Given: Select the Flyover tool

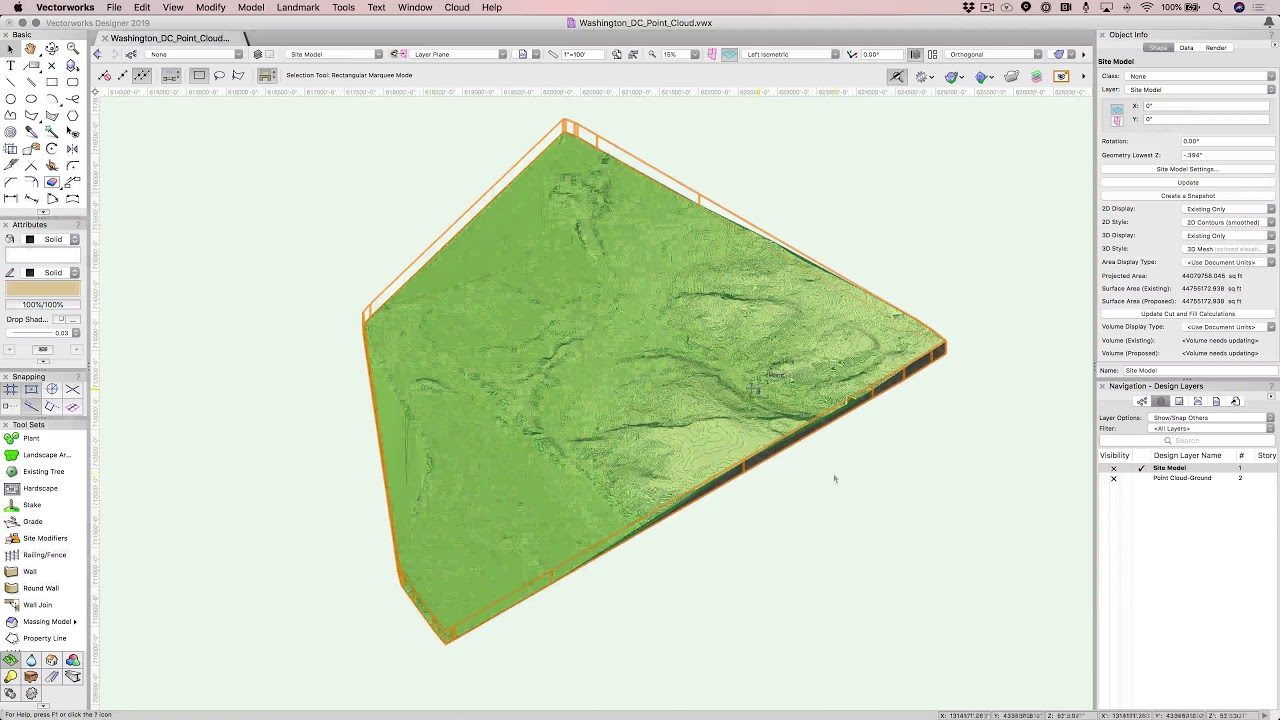Looking at the screenshot, I should click(x=51, y=48).
